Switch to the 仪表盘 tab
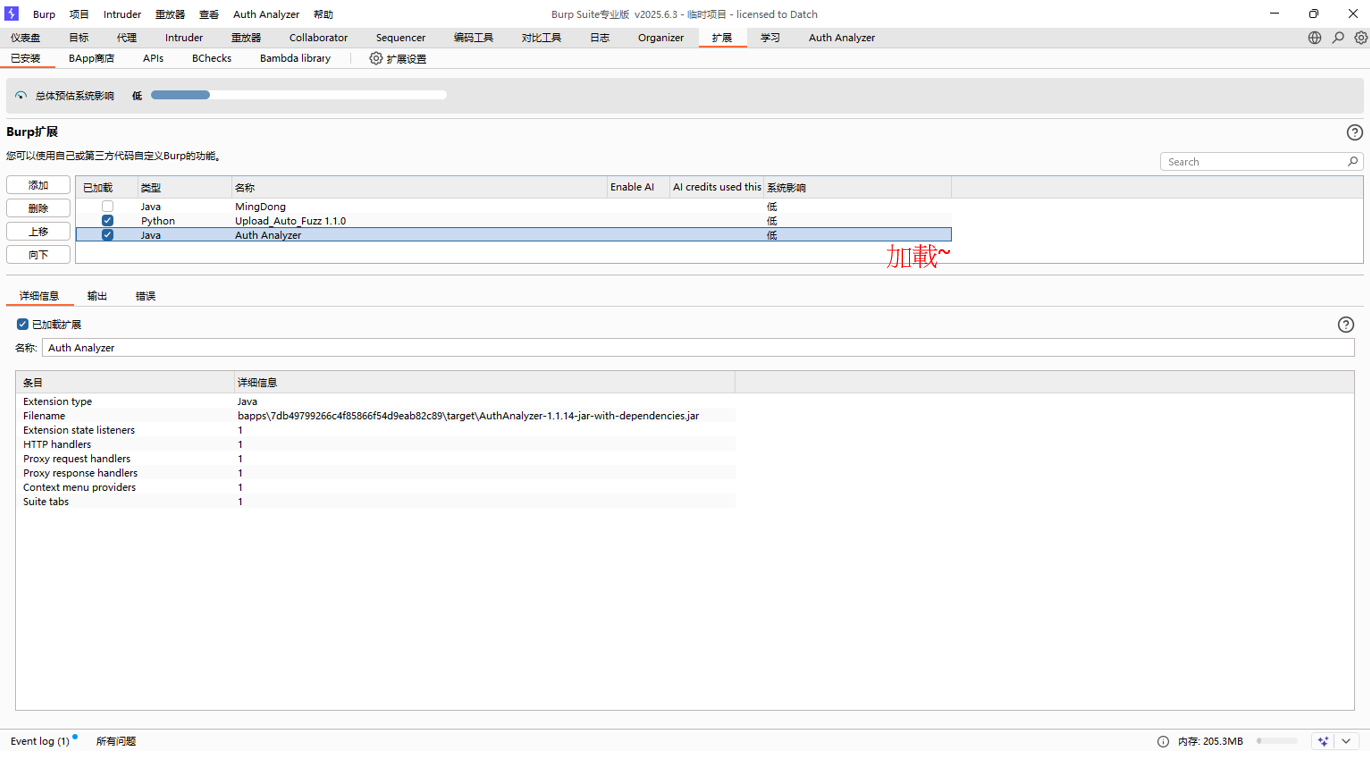 (x=26, y=37)
